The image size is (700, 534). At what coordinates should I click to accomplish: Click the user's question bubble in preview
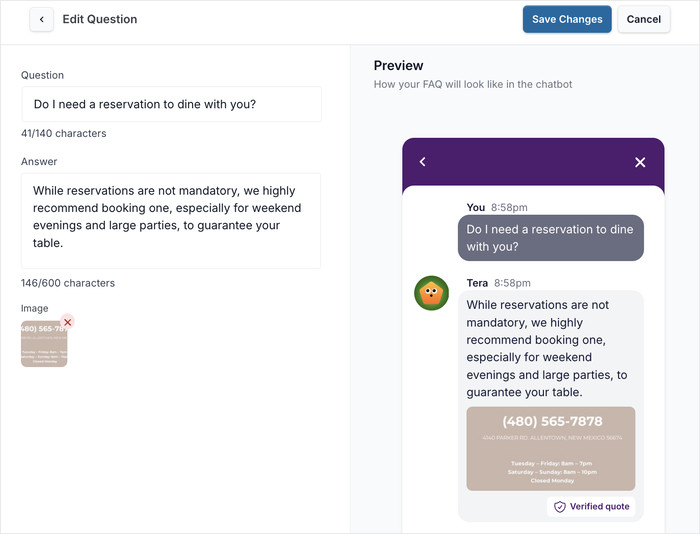[550, 238]
